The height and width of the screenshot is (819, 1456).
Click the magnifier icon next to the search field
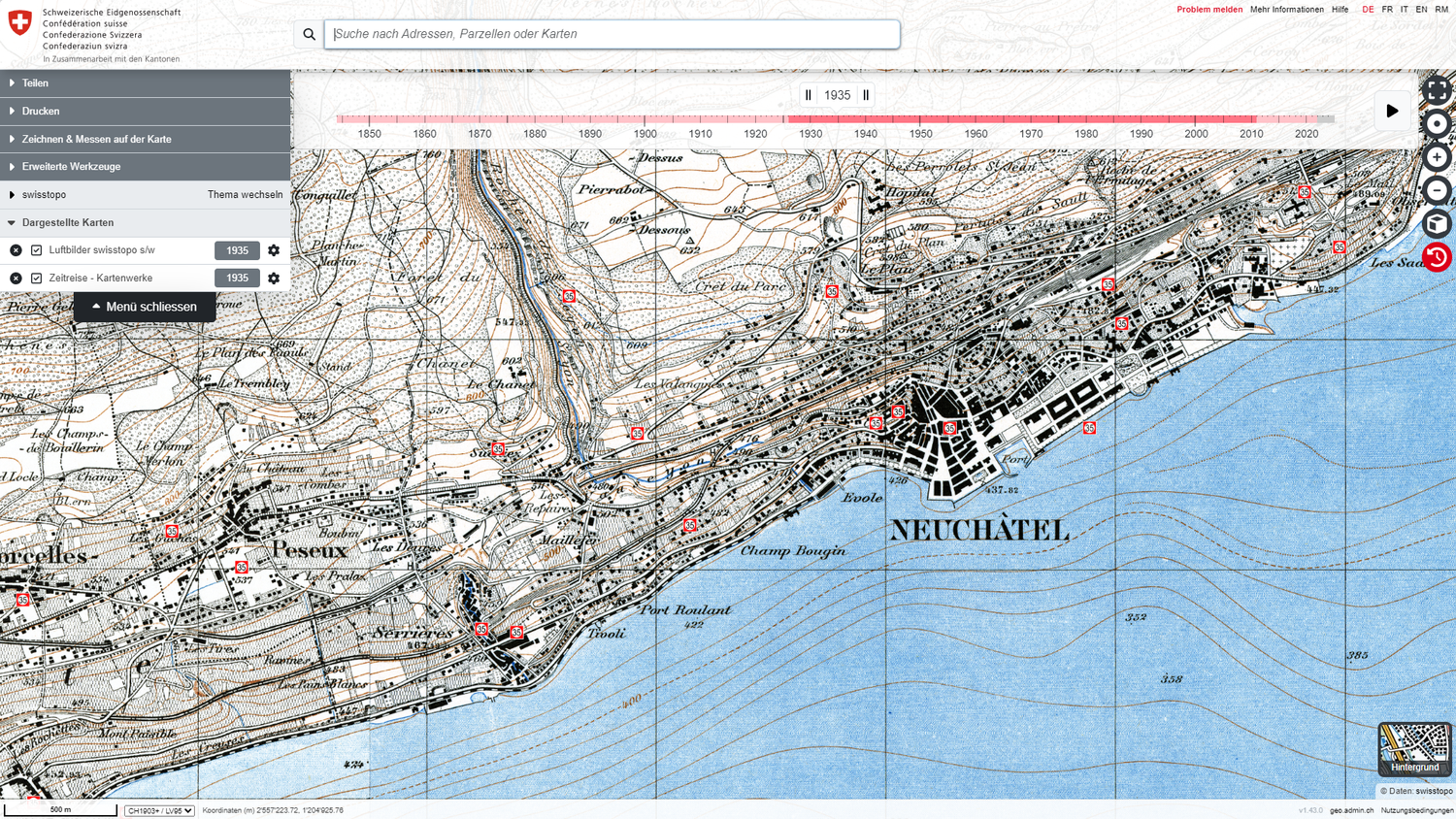308,34
